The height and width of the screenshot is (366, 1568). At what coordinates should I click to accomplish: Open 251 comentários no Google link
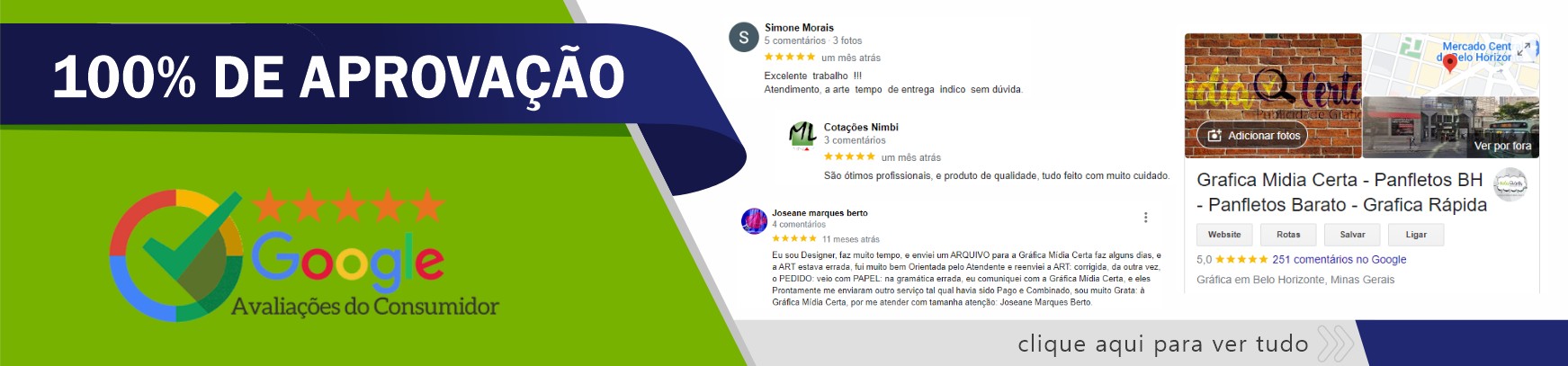[1339, 260]
